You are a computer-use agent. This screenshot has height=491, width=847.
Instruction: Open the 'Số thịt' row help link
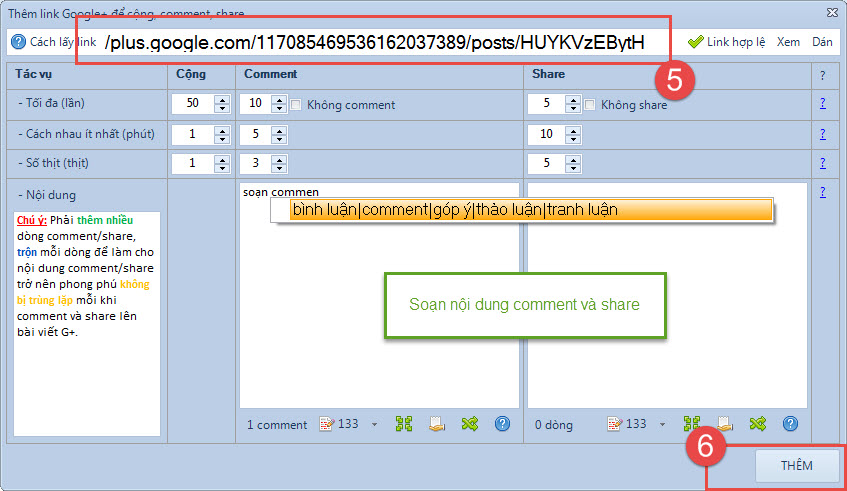pyautogui.click(x=823, y=163)
